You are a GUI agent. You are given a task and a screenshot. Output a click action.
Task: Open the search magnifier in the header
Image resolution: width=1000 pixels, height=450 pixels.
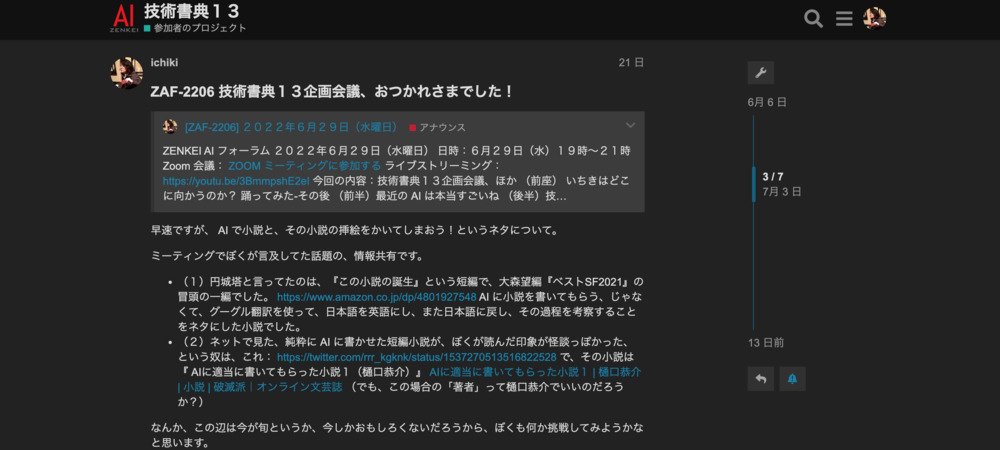coord(813,19)
